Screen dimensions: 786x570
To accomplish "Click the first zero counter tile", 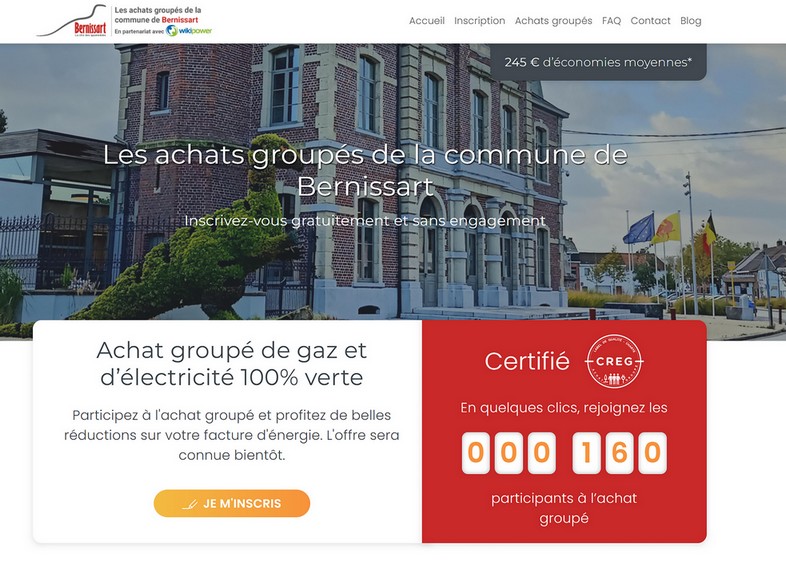I will click(x=475, y=453).
